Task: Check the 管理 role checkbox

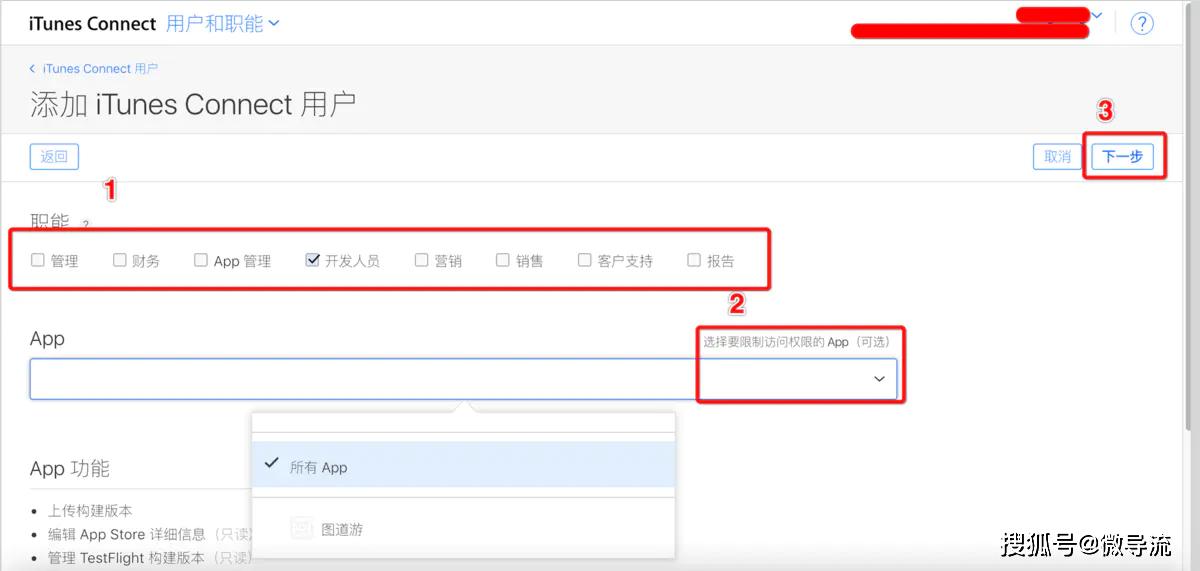Action: [38, 260]
